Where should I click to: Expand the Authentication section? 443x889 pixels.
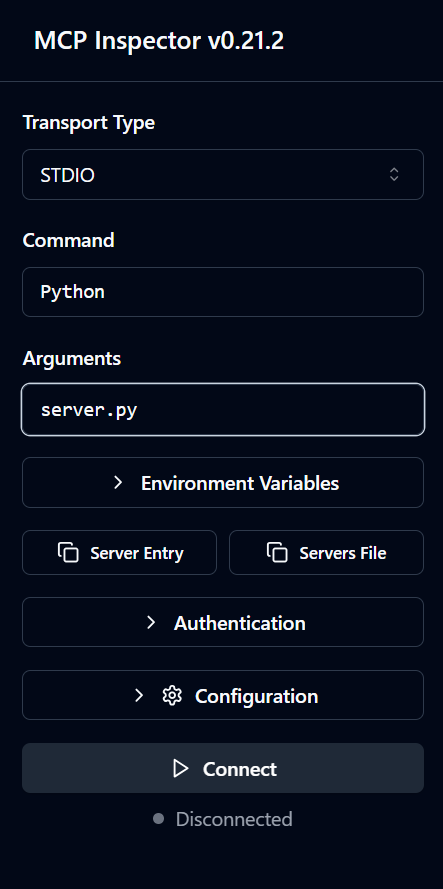click(222, 623)
